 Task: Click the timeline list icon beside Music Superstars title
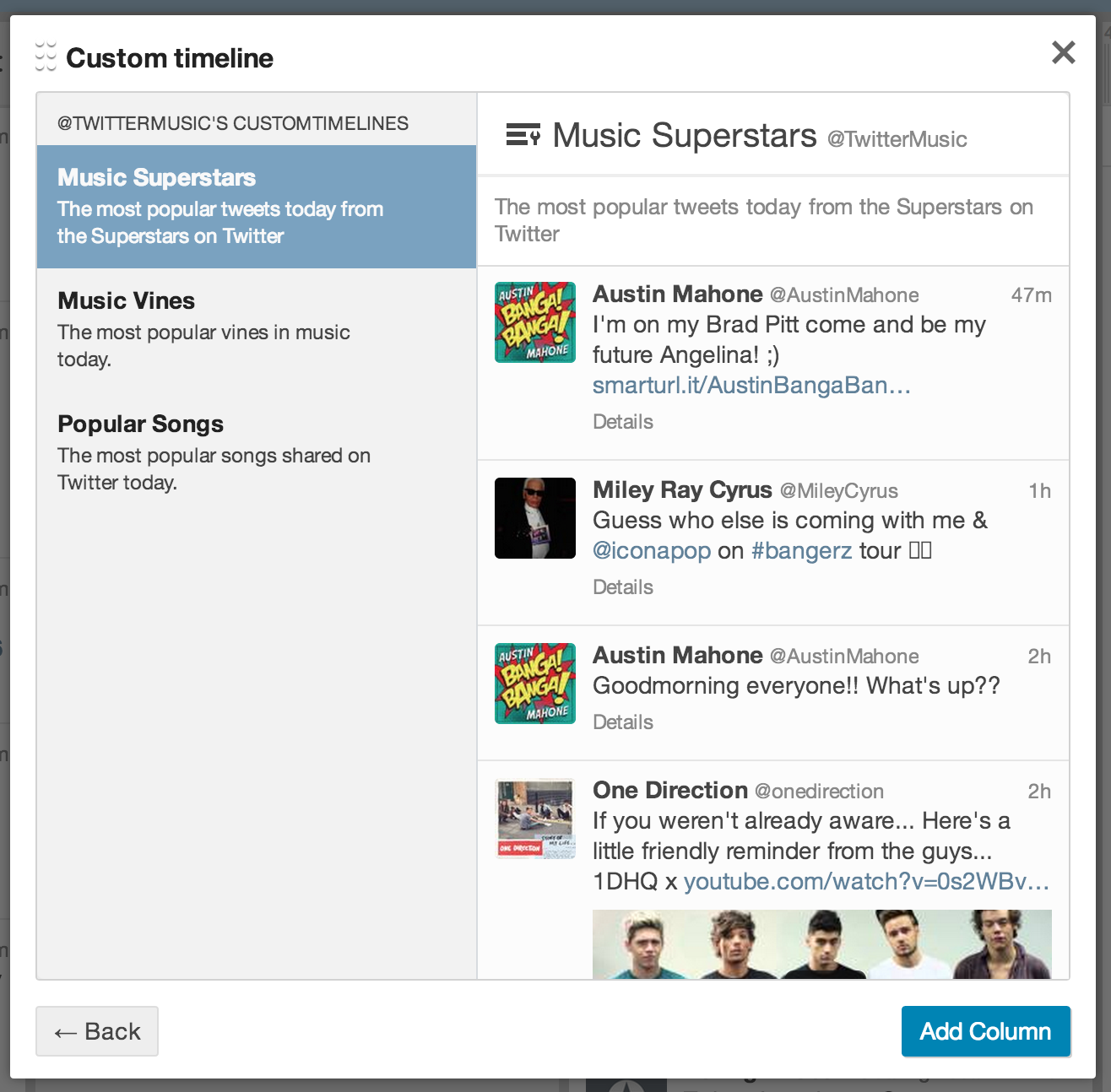click(523, 134)
